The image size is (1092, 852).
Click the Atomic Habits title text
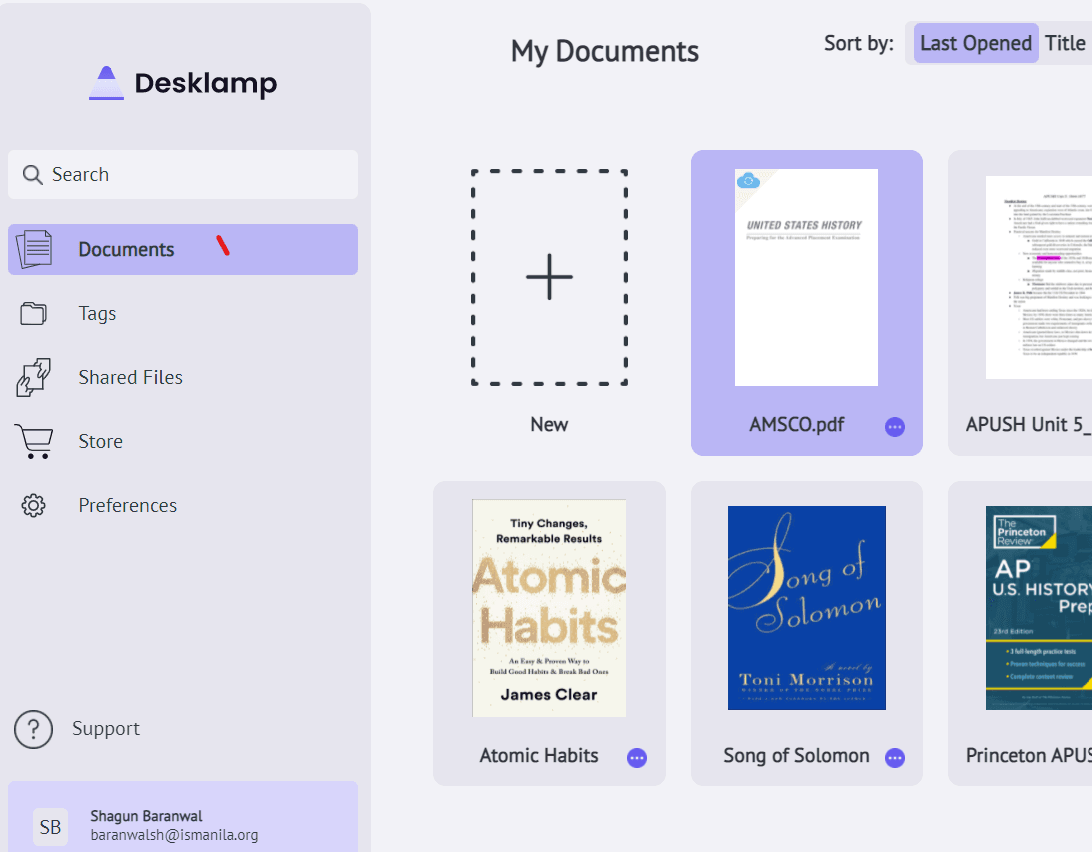coord(539,756)
